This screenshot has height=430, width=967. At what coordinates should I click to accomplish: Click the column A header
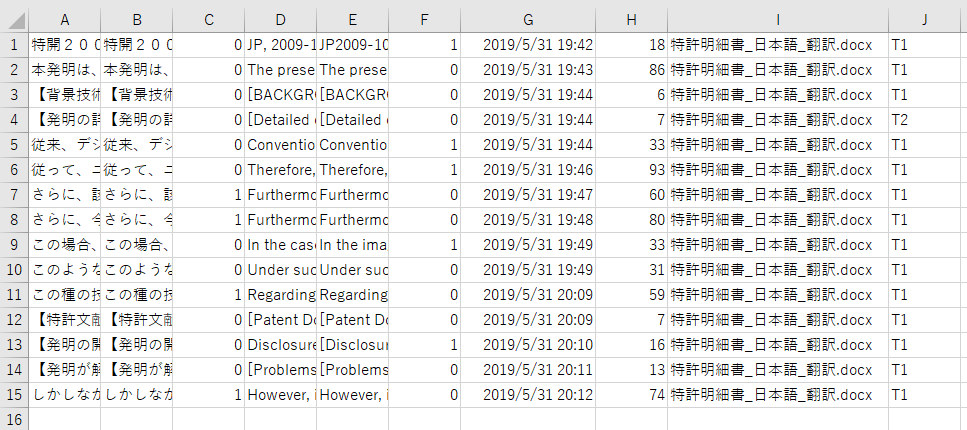(x=65, y=20)
